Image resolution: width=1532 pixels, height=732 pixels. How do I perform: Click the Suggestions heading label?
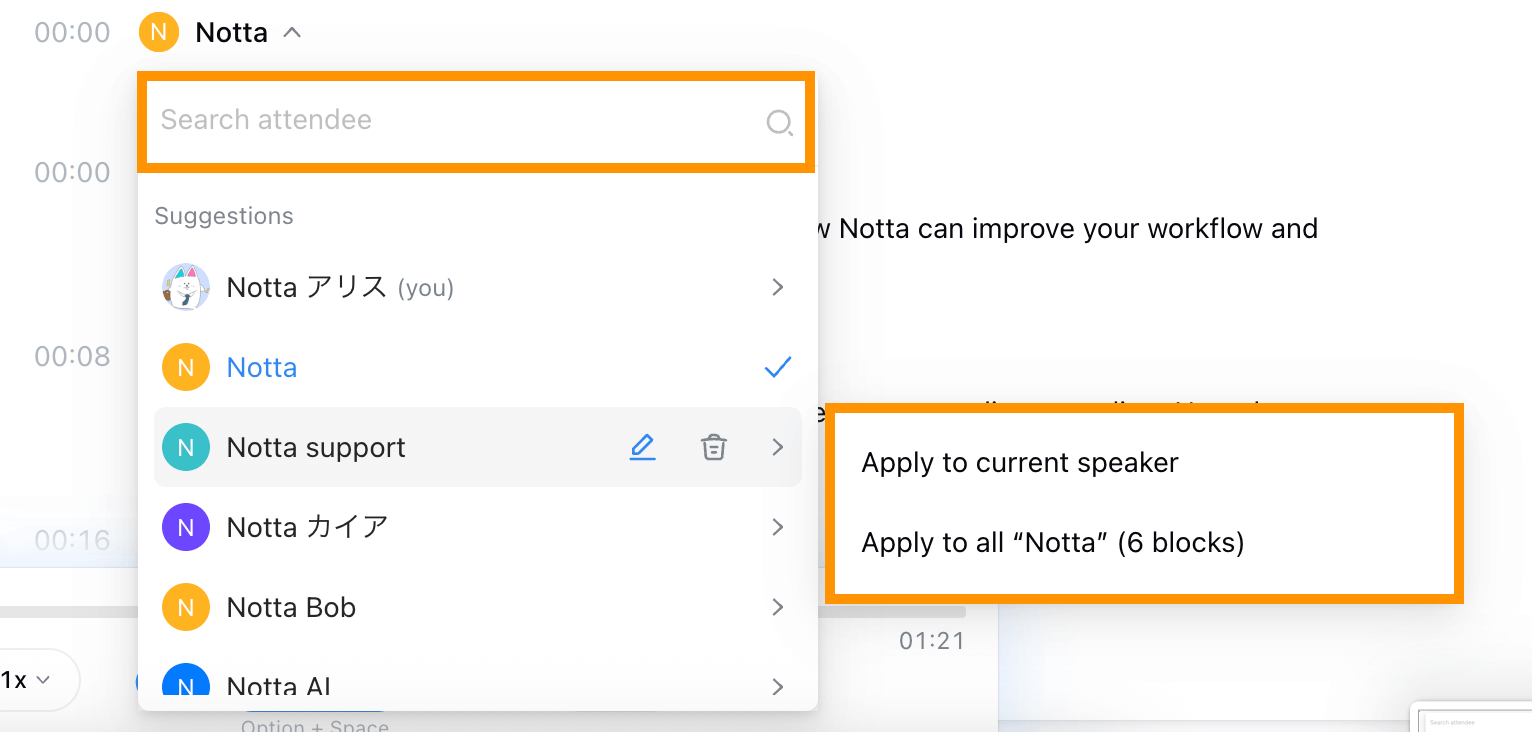point(224,216)
